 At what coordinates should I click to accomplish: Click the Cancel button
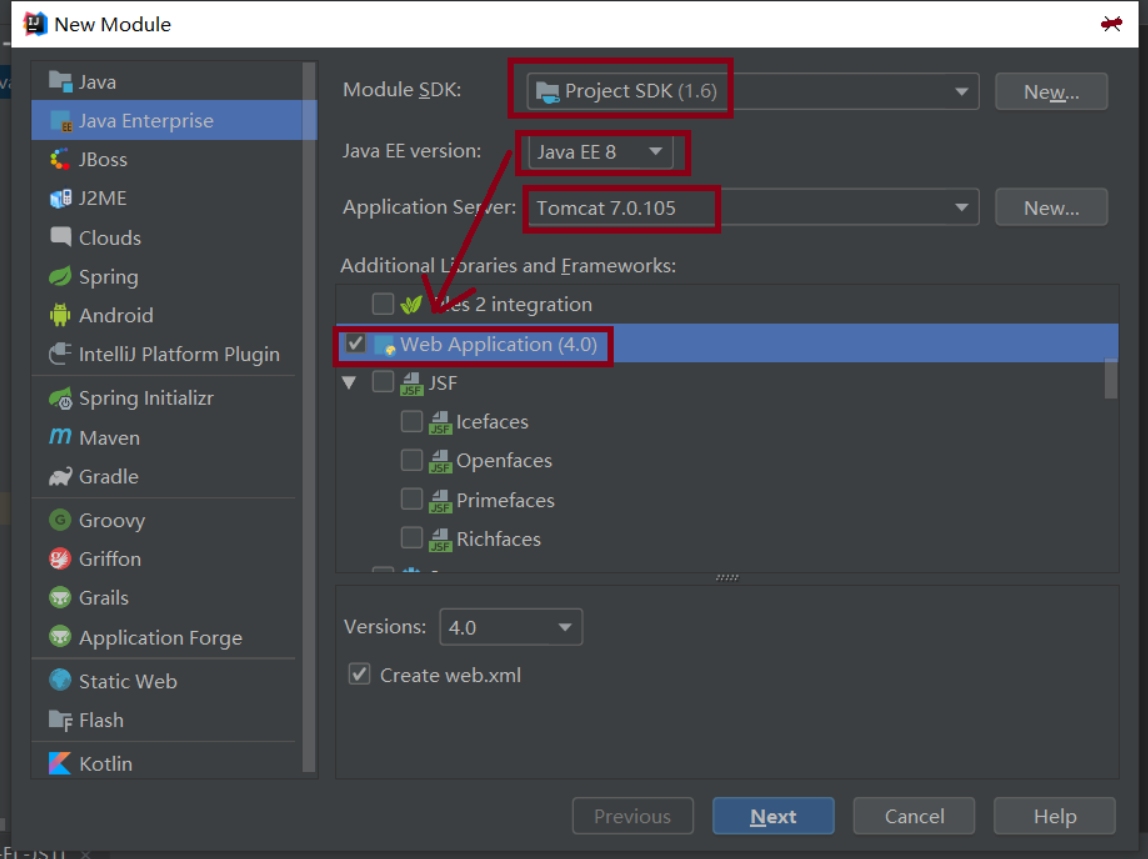pyautogui.click(x=914, y=816)
